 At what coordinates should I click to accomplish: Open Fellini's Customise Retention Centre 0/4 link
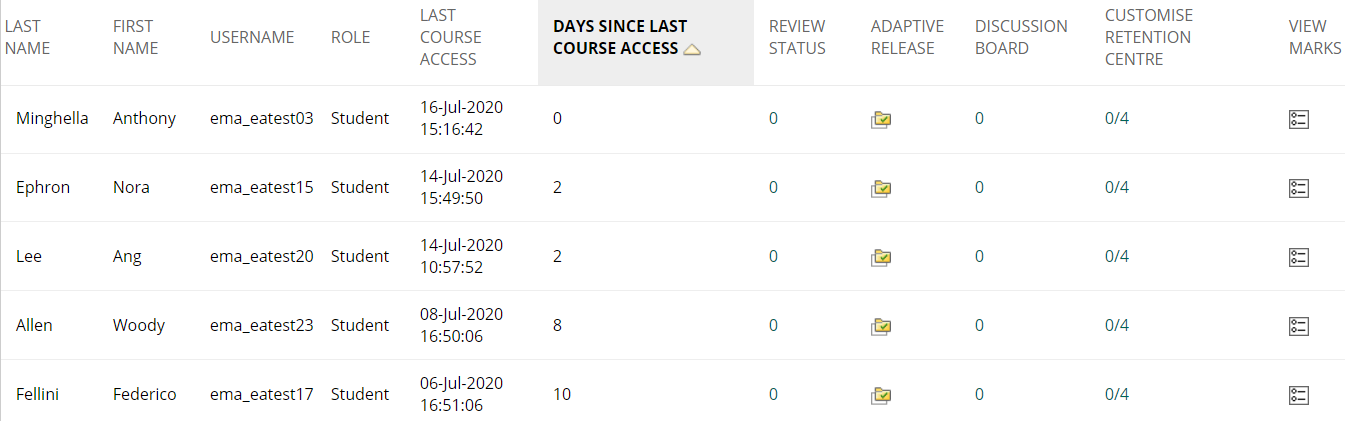click(x=1117, y=394)
